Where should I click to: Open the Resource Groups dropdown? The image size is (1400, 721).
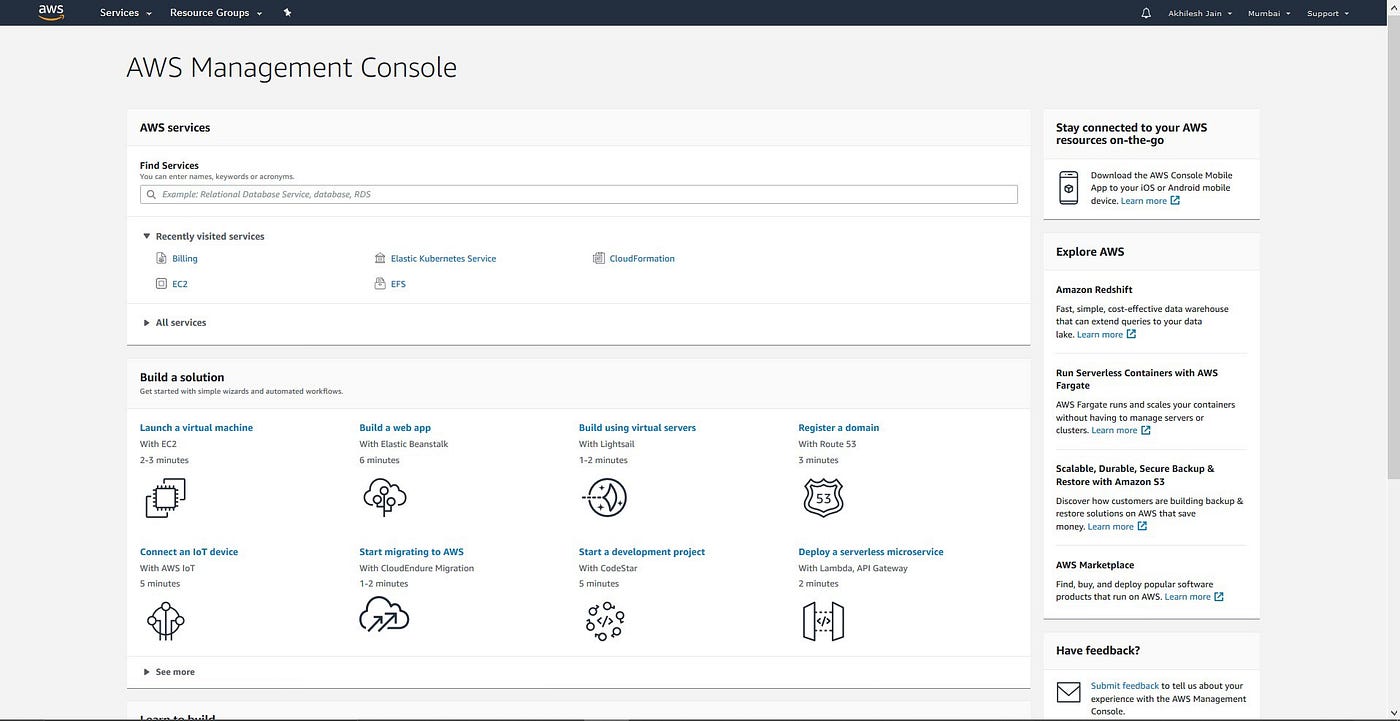pyautogui.click(x=216, y=13)
